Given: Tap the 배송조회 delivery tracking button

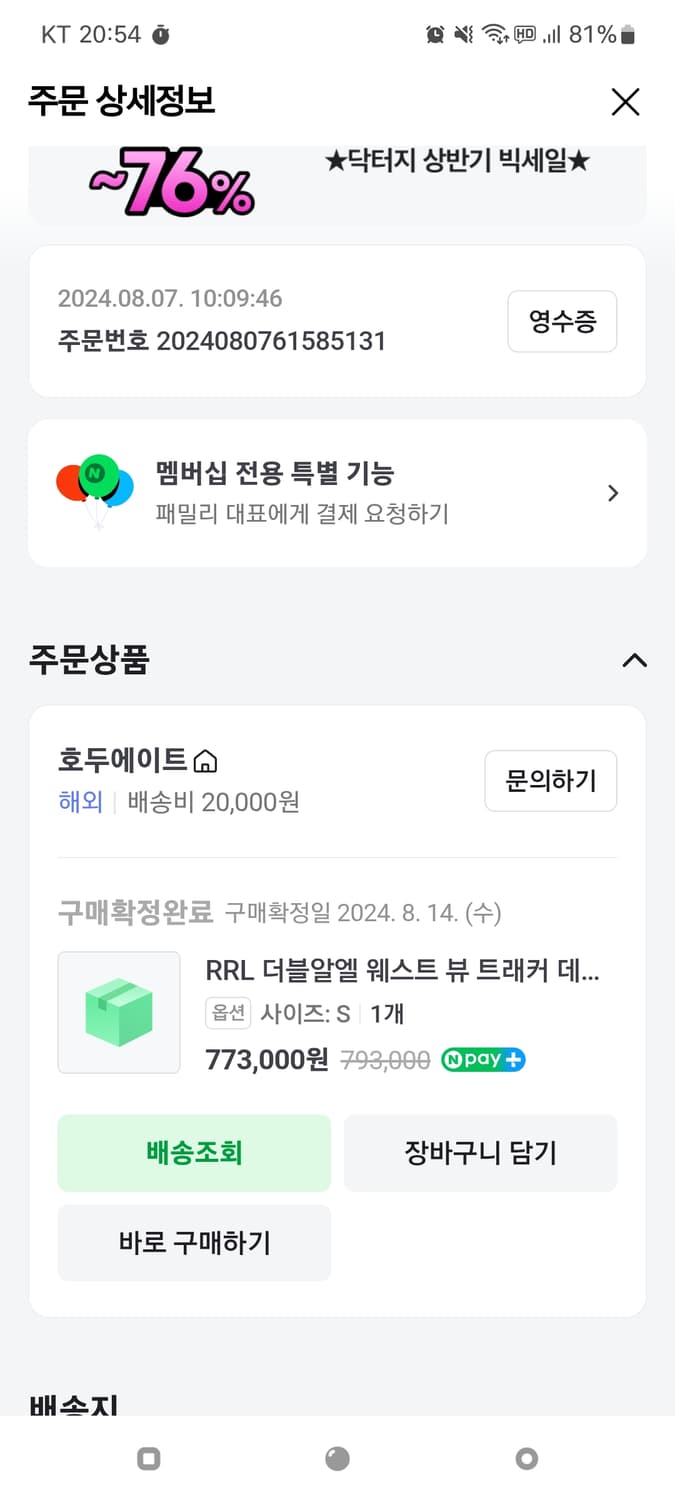Looking at the screenshot, I should click(194, 1152).
